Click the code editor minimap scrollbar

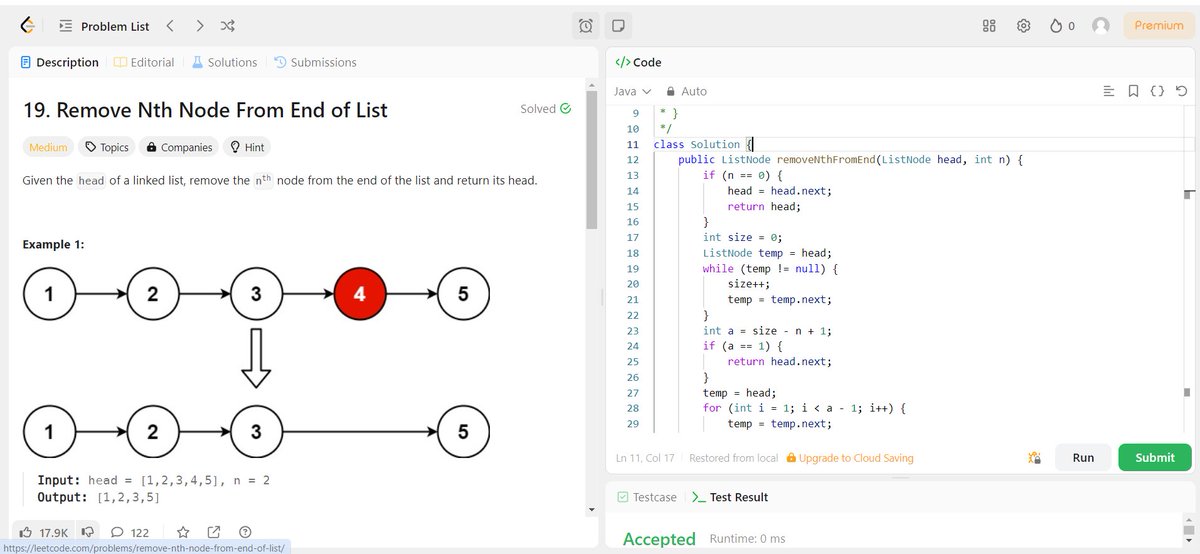(x=1189, y=195)
